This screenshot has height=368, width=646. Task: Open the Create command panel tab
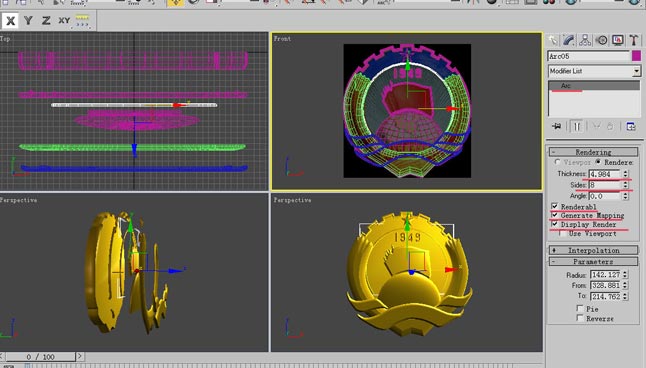click(x=552, y=40)
